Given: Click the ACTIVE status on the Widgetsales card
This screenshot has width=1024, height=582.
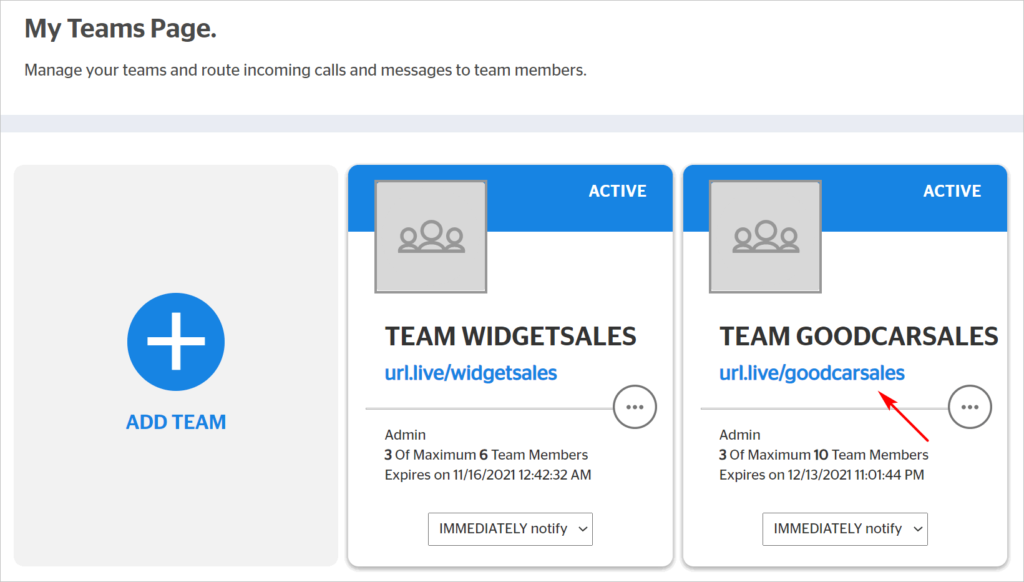Looking at the screenshot, I should pos(617,191).
